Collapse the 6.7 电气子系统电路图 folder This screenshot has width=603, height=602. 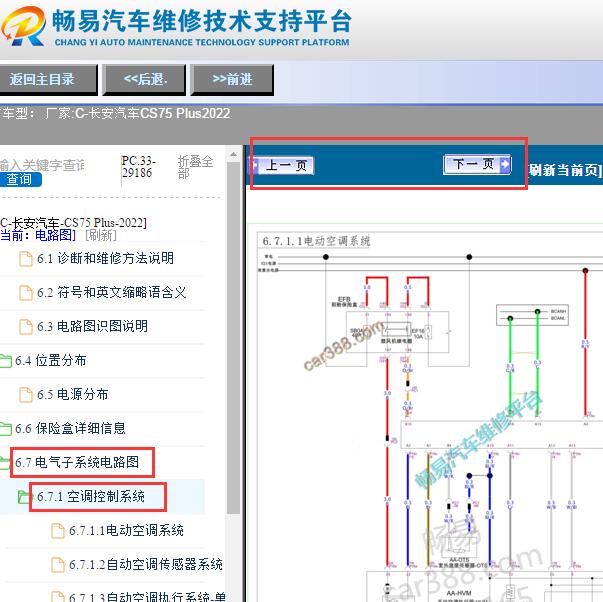coord(77,462)
